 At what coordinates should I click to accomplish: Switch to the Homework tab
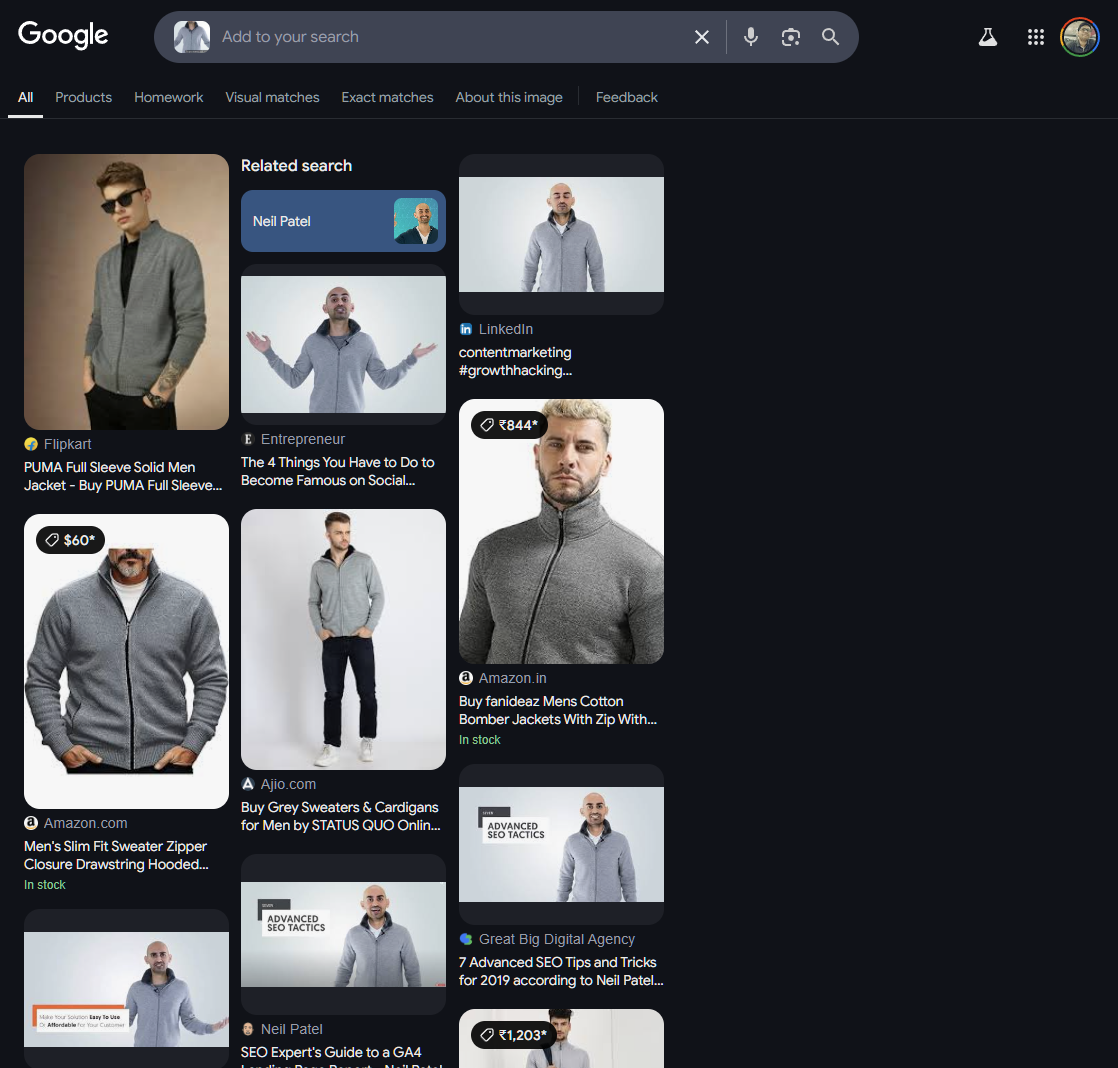point(168,98)
